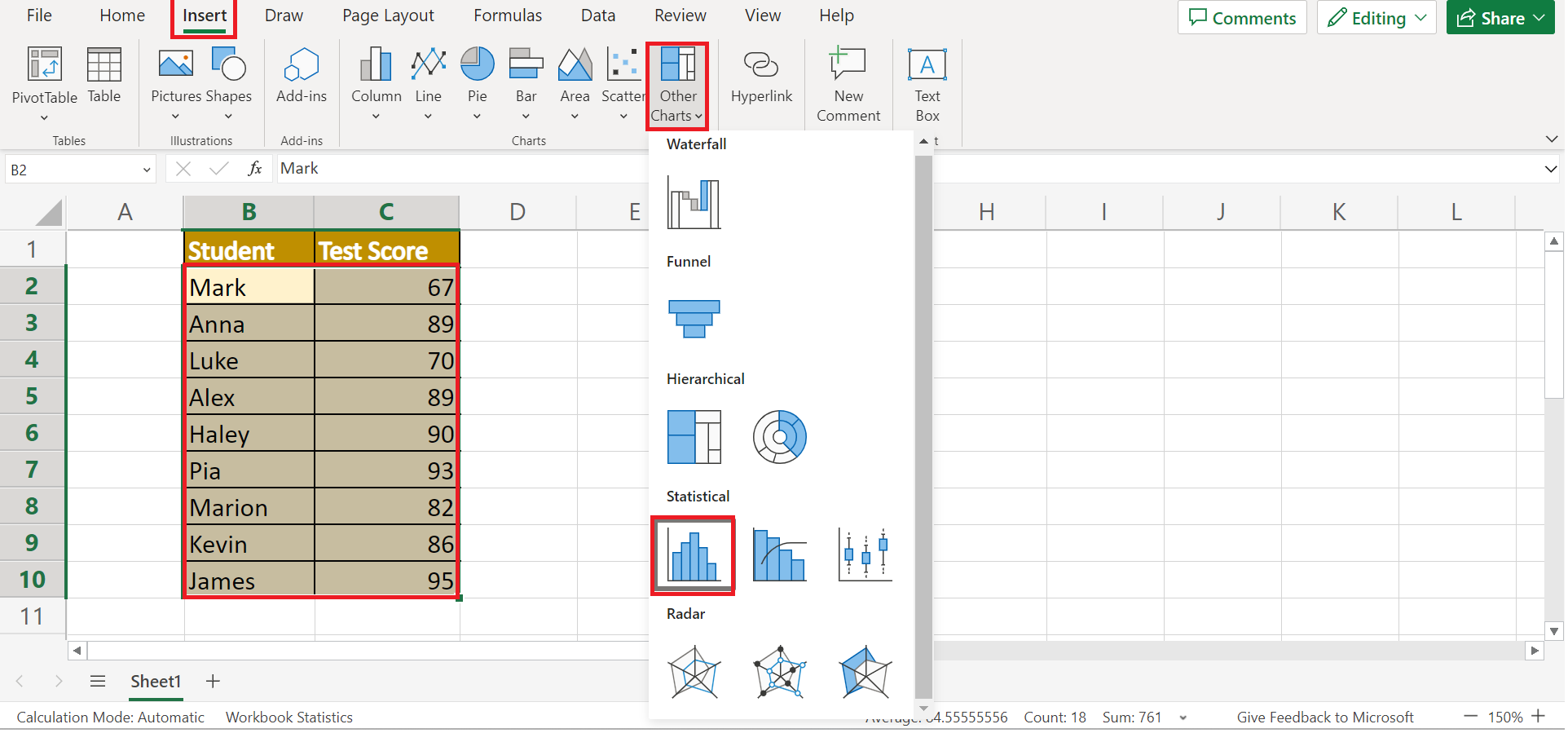Insert a Filled Radar chart
Screen dimensions: 1568x733
click(x=865, y=672)
